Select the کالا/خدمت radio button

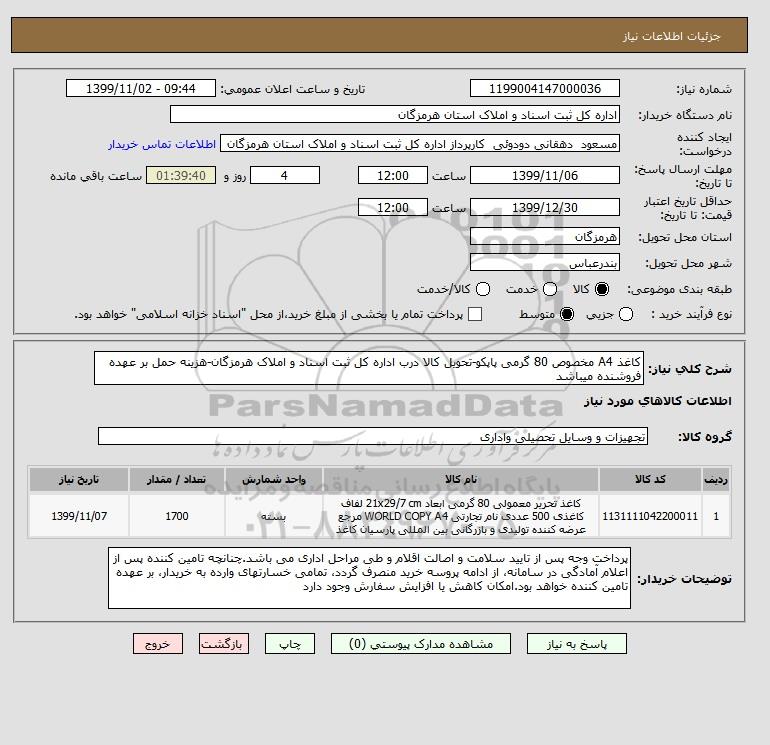coord(483,289)
